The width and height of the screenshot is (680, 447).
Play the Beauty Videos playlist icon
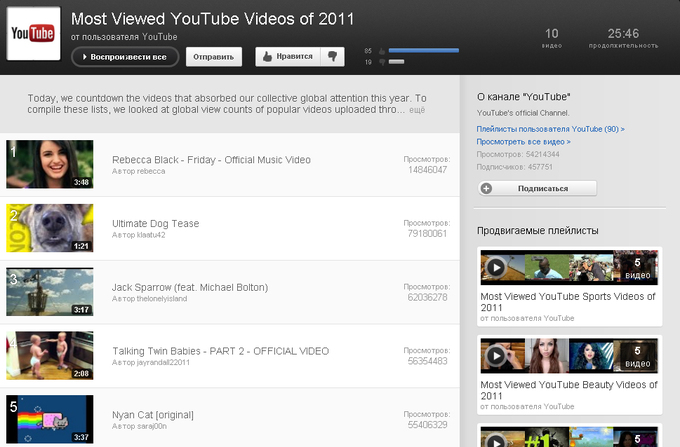[x=496, y=356]
